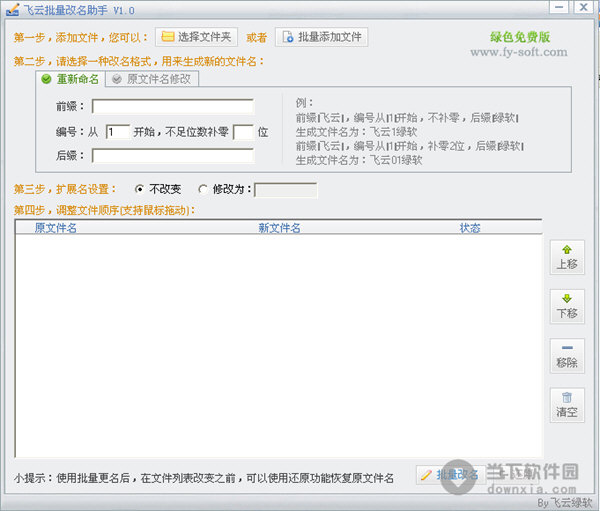Click the 批量添加文件 button
The height and width of the screenshot is (511, 600).
pyautogui.click(x=321, y=37)
